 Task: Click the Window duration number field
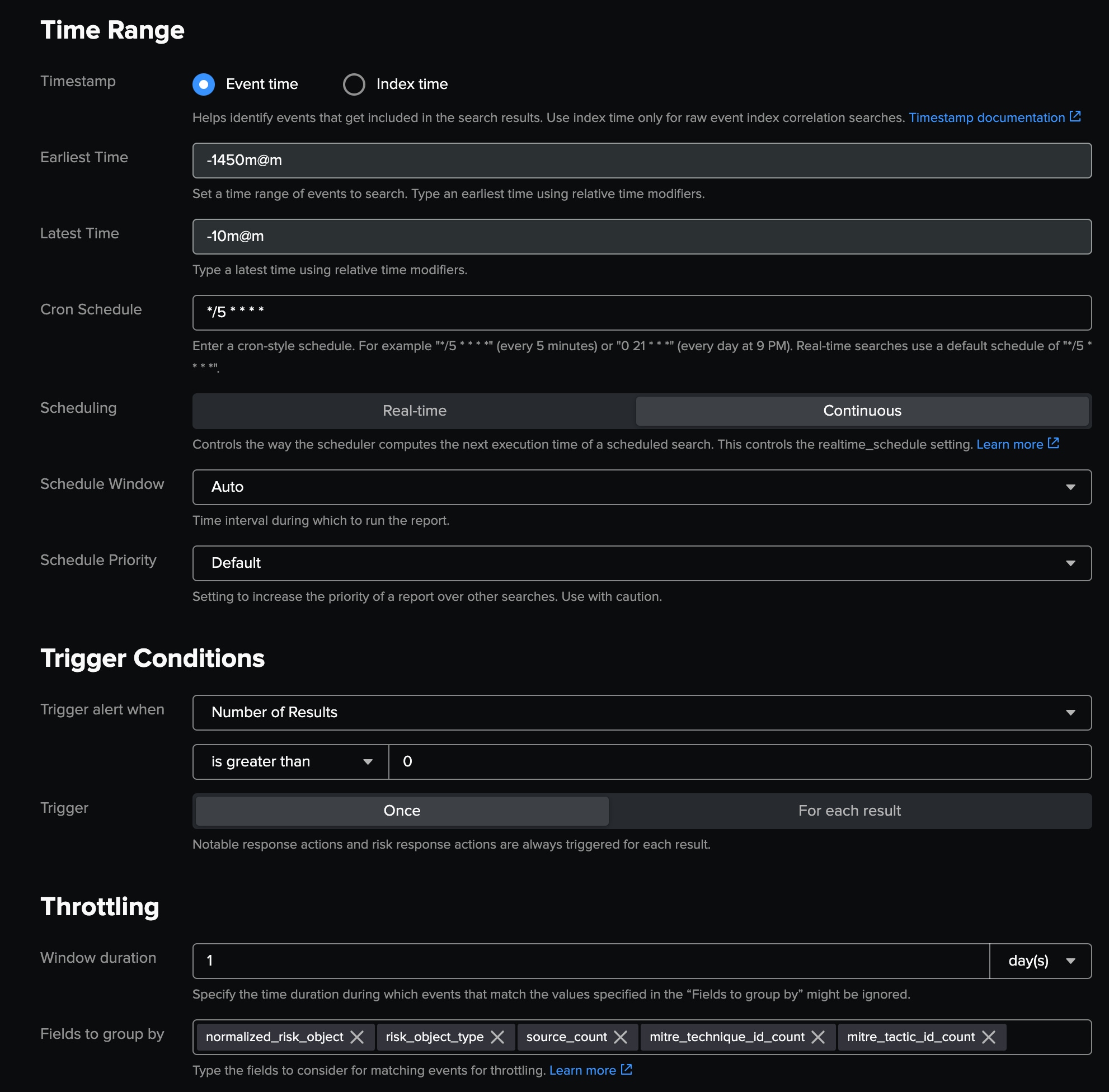[591, 961]
